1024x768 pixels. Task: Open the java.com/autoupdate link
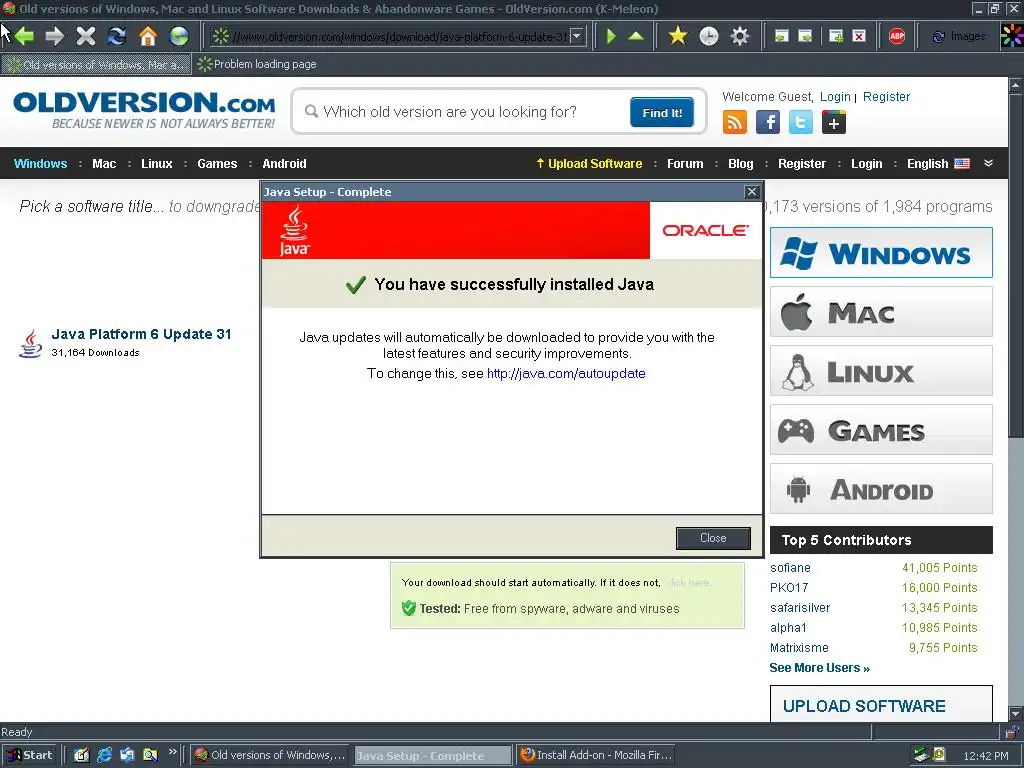[x=566, y=373]
